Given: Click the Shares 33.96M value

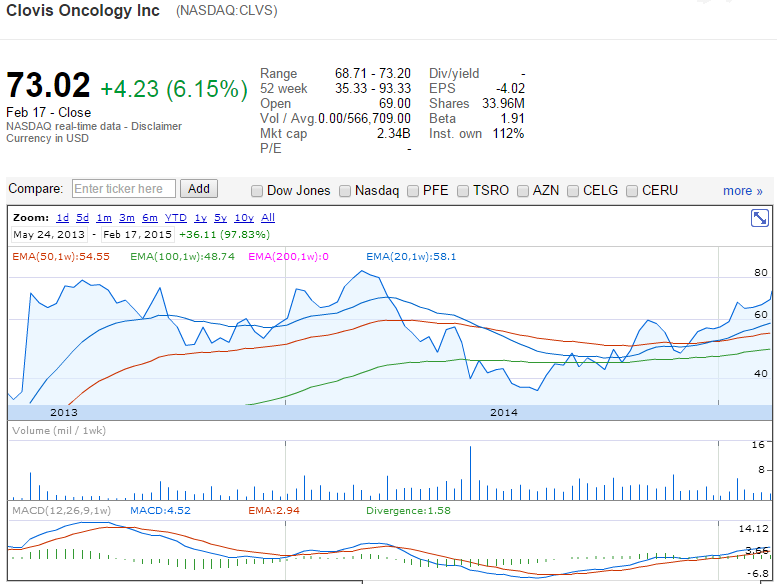Looking at the screenshot, I should 503,104.
